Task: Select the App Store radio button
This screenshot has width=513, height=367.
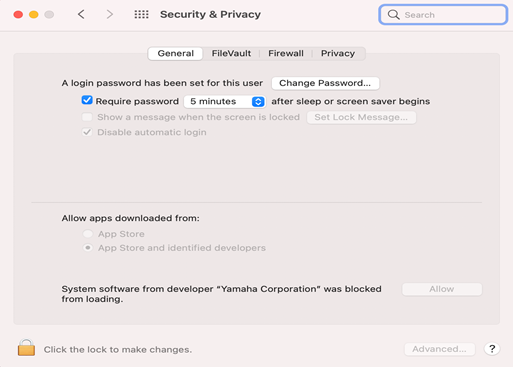Action: [88, 234]
